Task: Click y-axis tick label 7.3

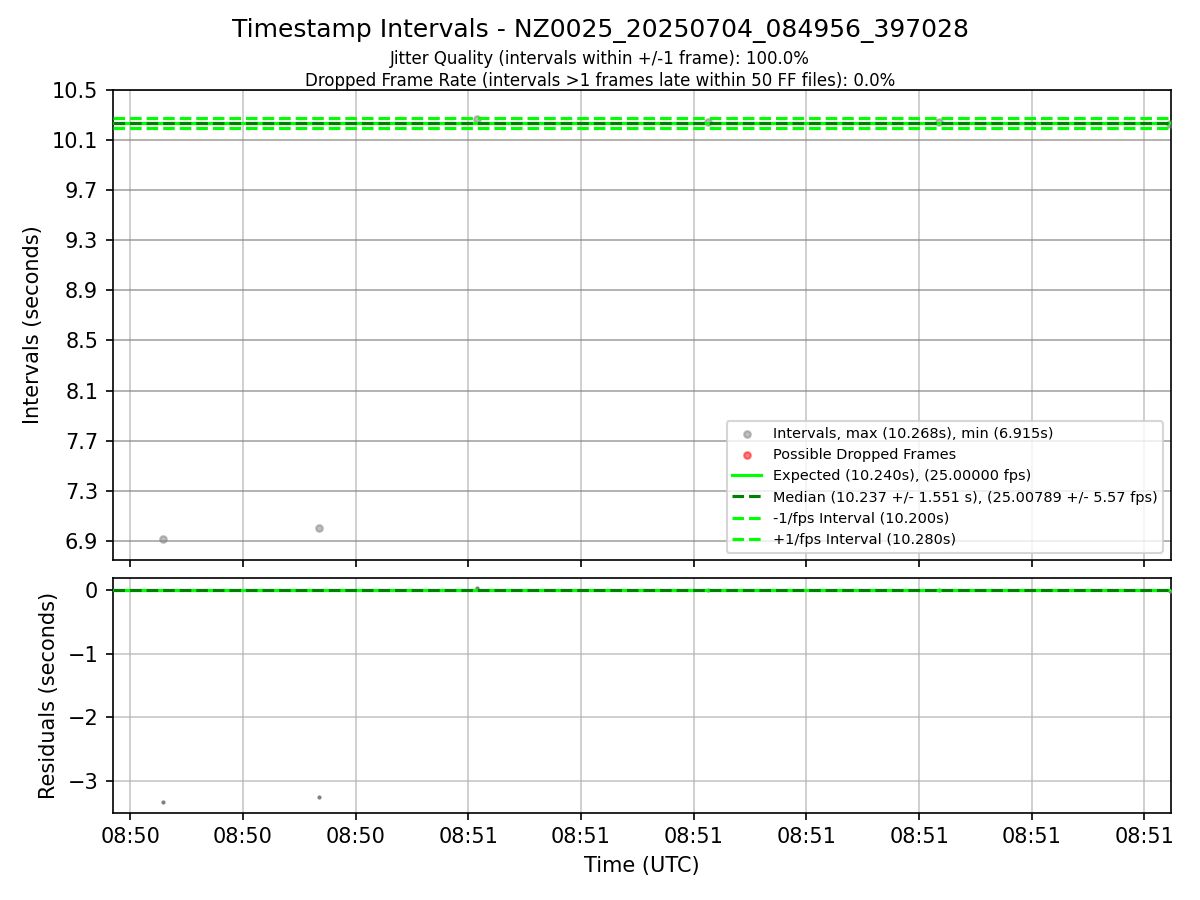Action: (x=81, y=492)
